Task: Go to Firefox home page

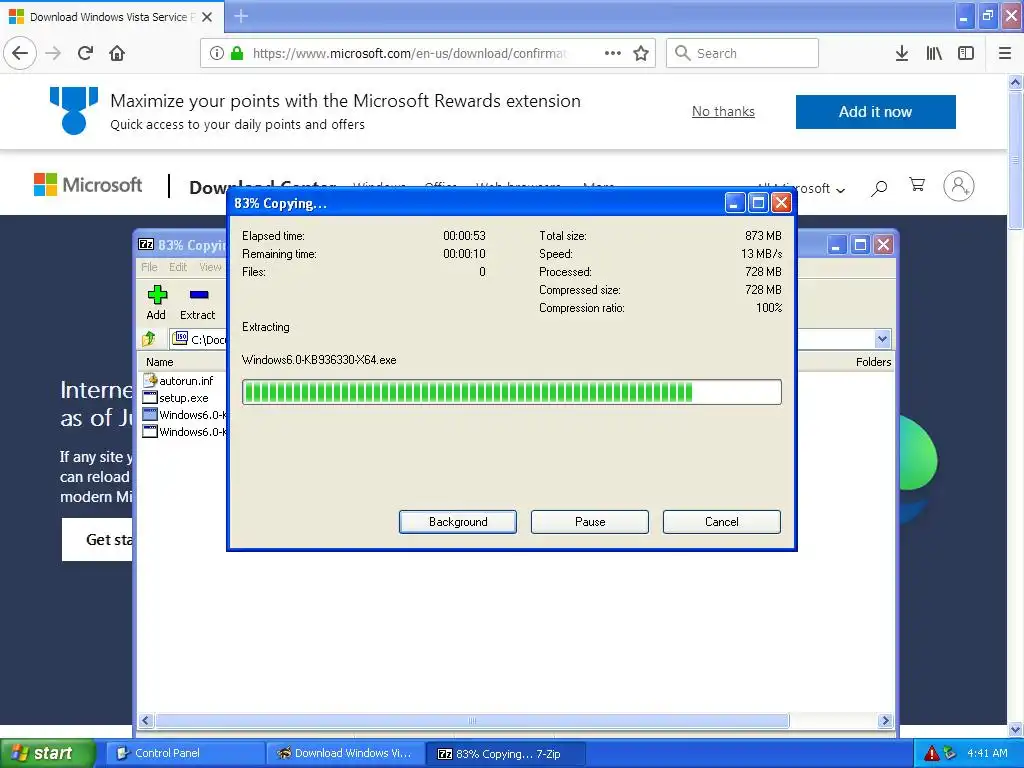Action: click(117, 53)
